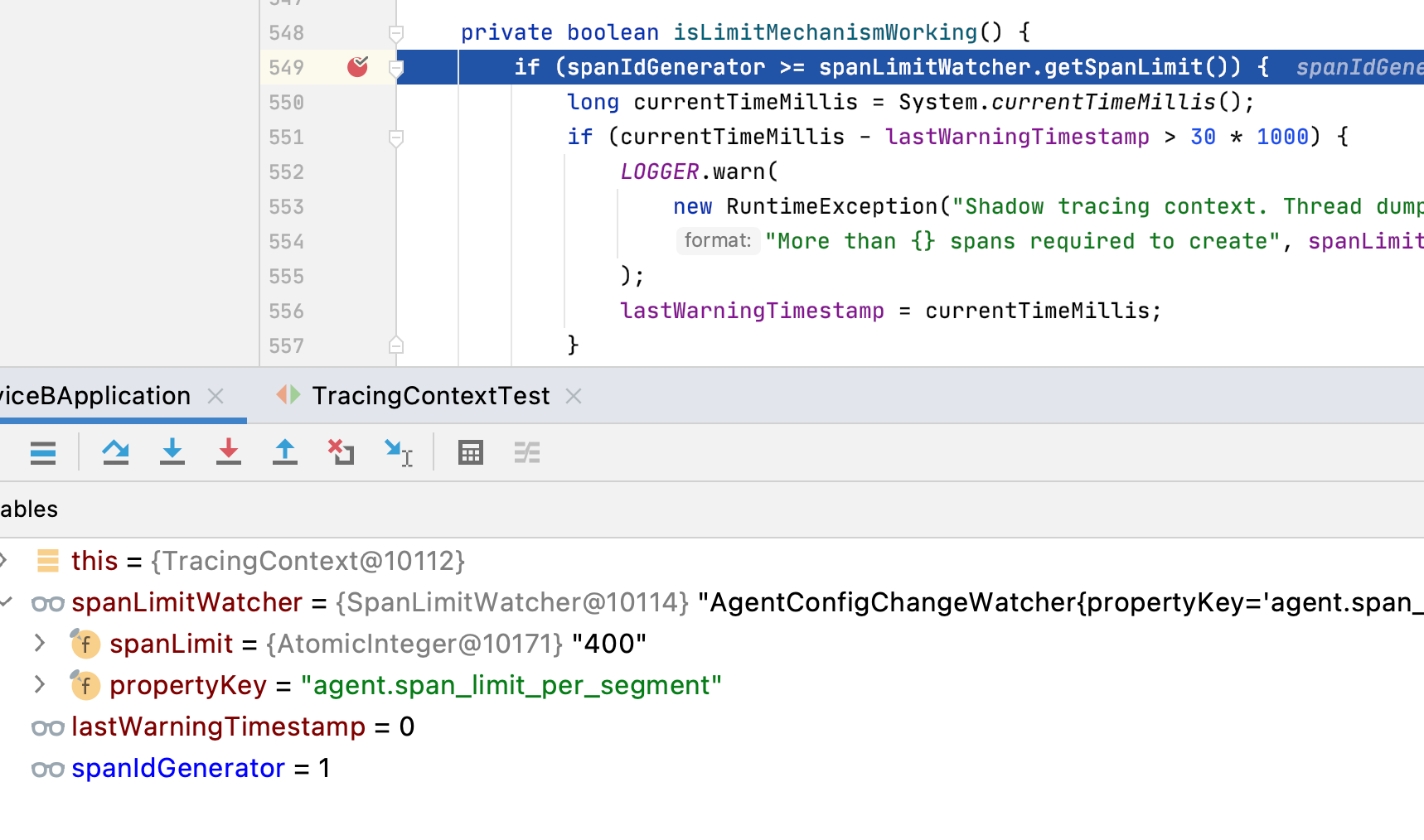The height and width of the screenshot is (840, 1424).
Task: Click the watch glasses icon beside spanIdGenerator
Action: pyautogui.click(x=47, y=769)
